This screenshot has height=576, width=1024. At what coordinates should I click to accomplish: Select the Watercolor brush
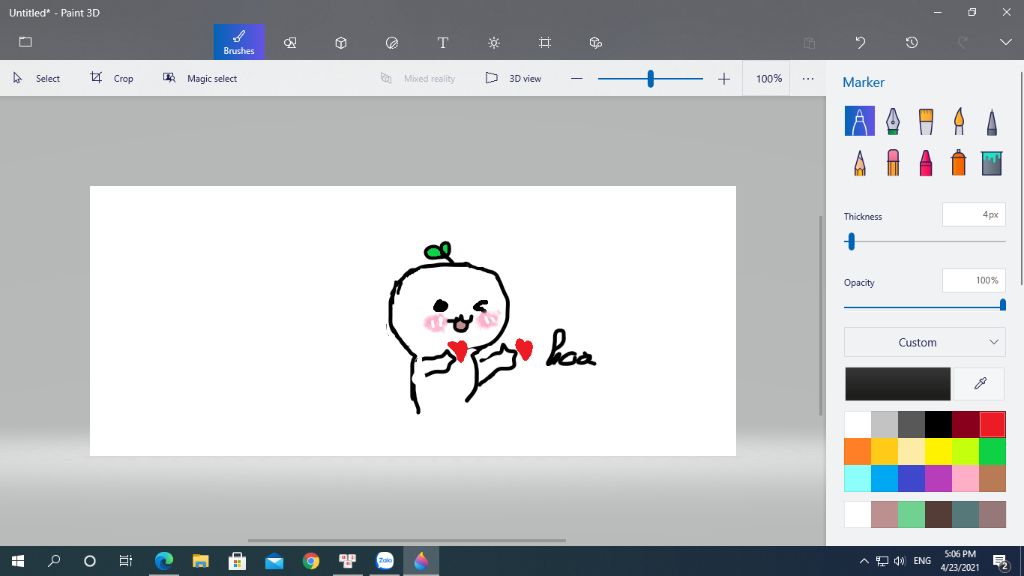point(959,121)
